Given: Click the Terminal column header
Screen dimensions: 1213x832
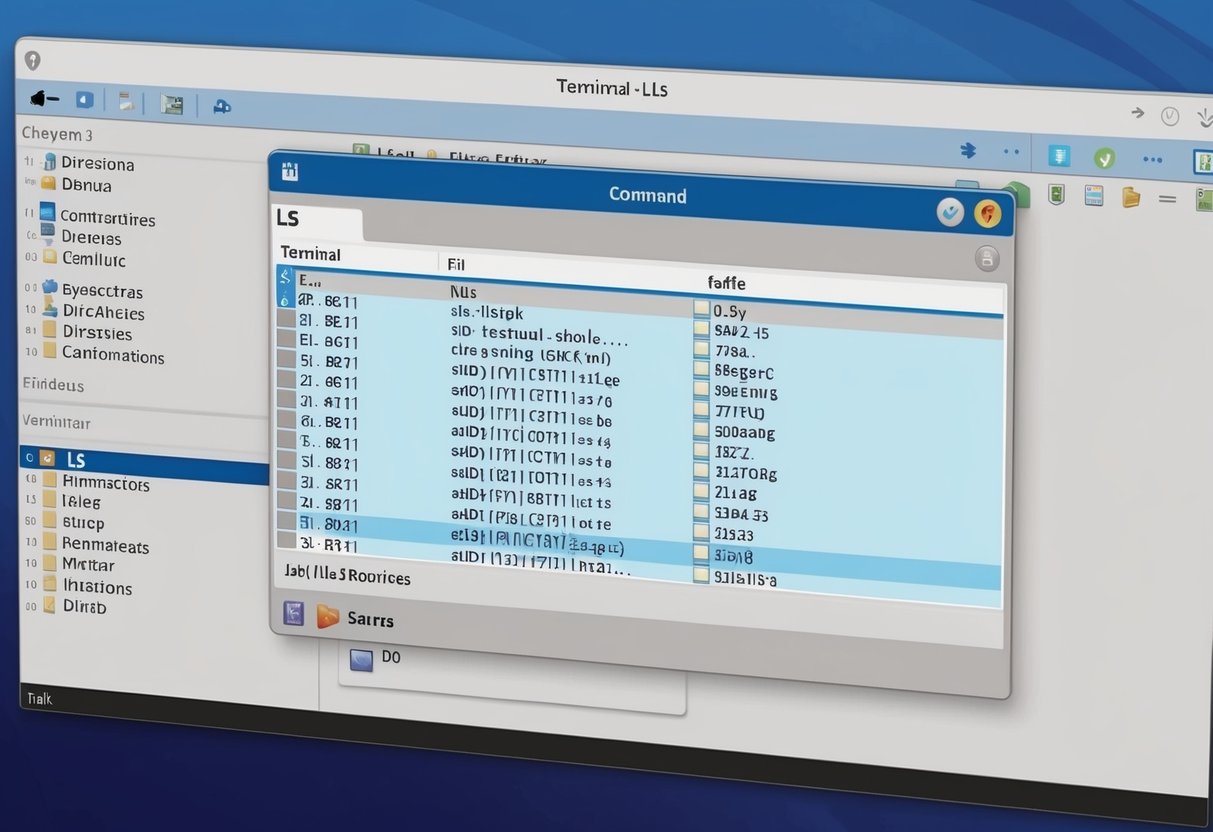Looking at the screenshot, I should [x=310, y=254].
